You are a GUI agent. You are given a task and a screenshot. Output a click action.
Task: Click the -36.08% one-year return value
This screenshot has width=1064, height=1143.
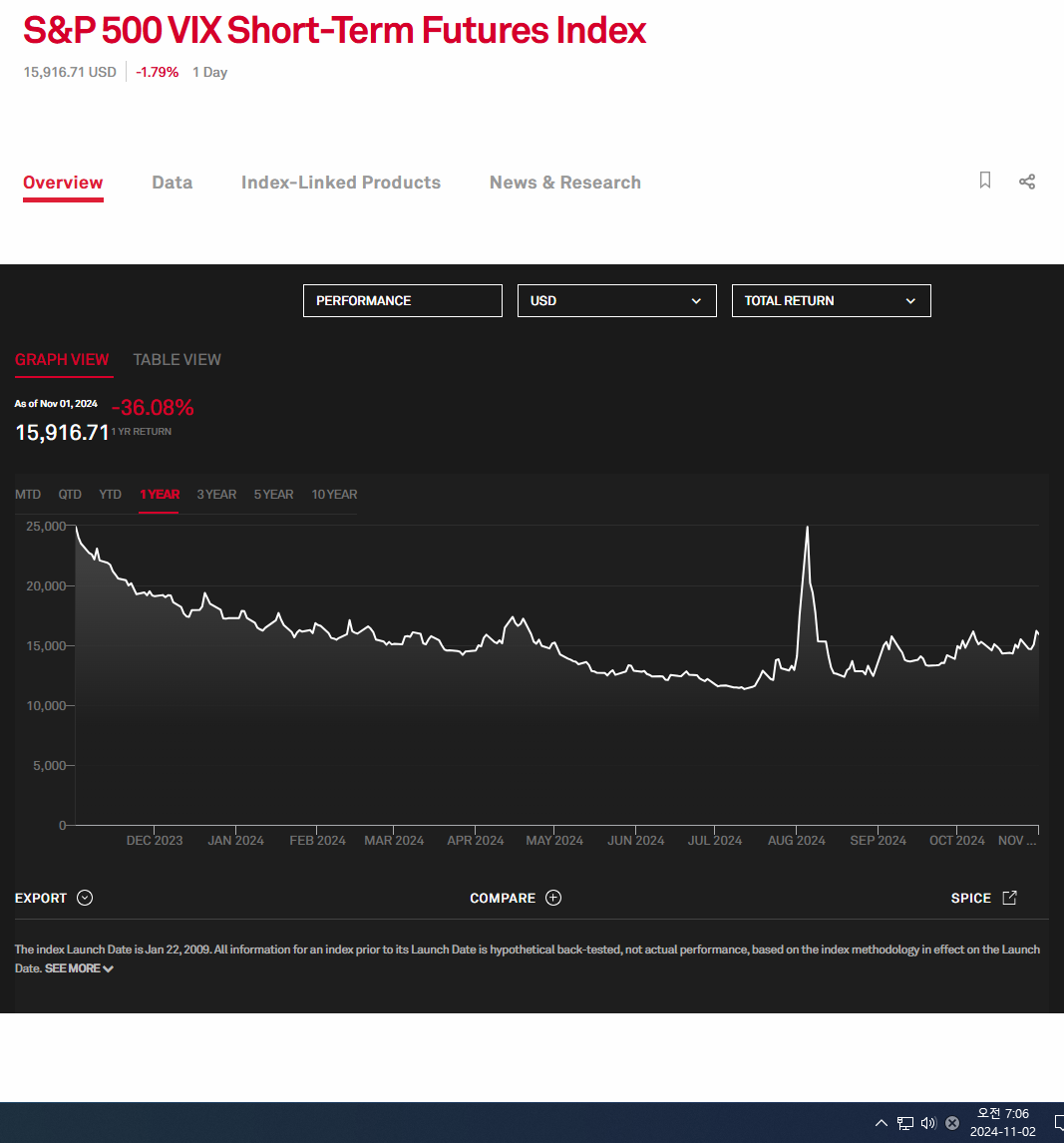[153, 408]
